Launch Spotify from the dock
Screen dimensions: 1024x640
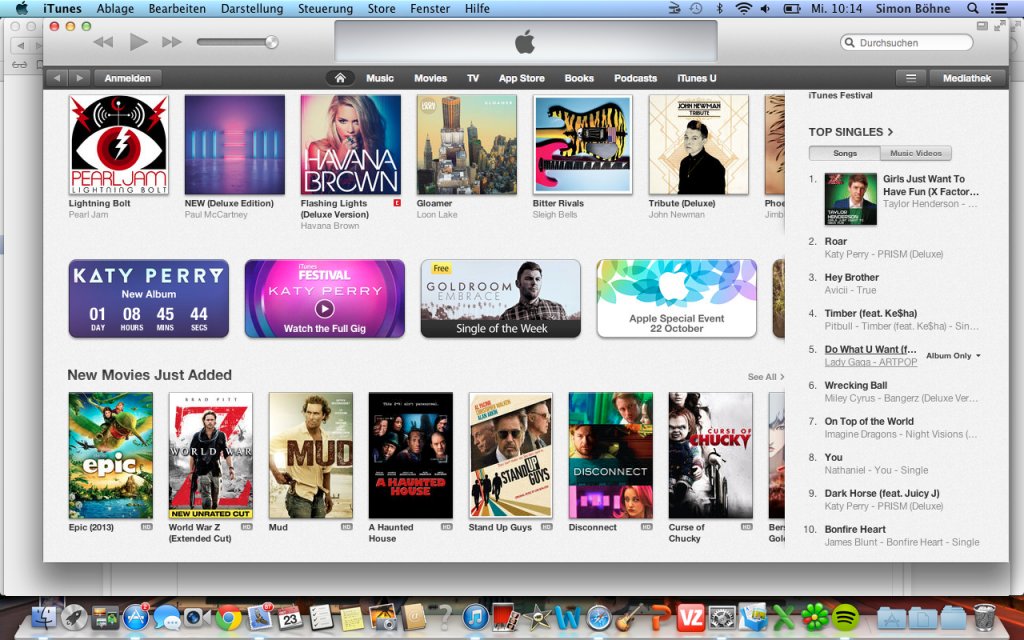[846, 617]
